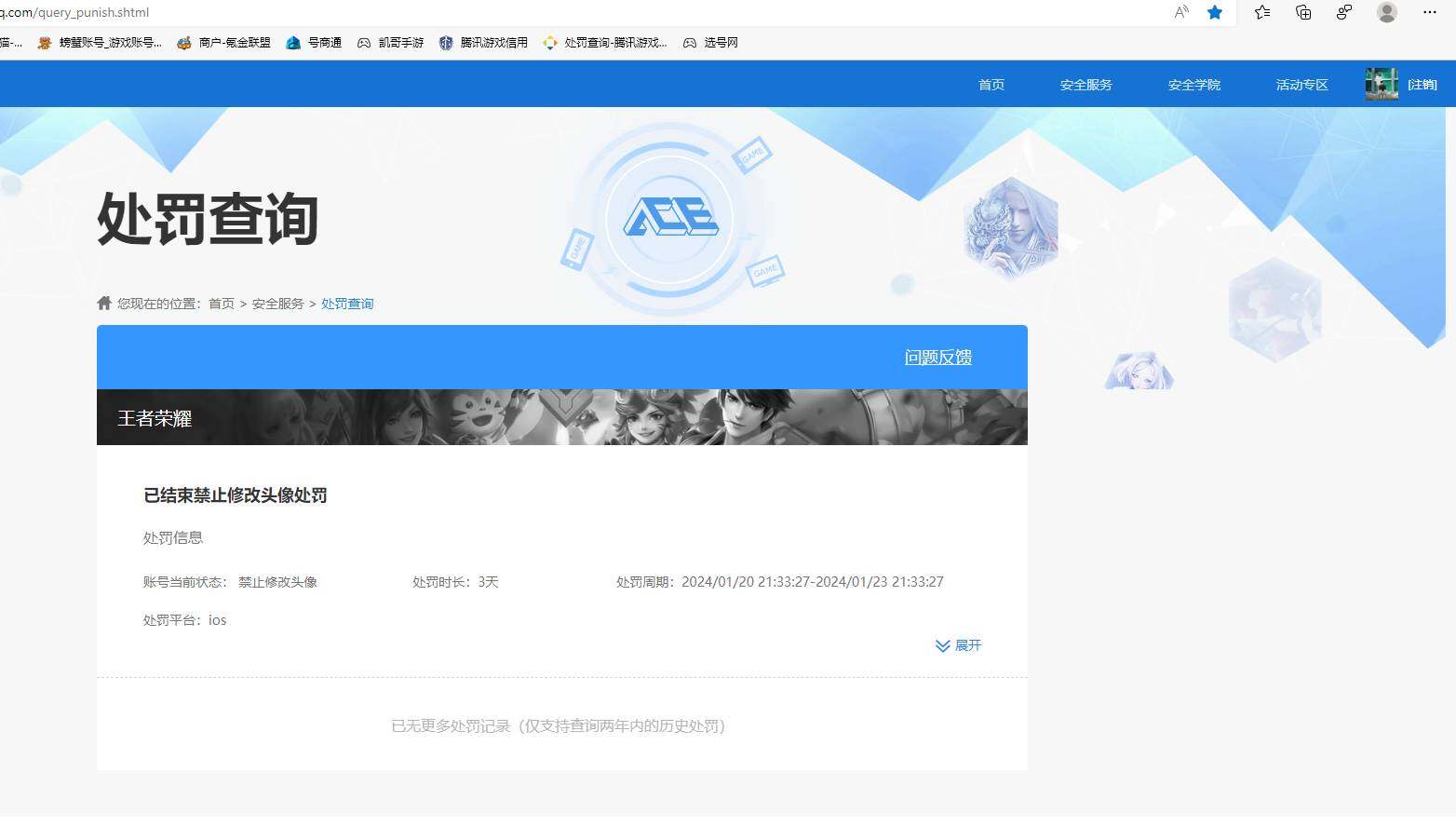Click the 号商通 bookmark icon

tap(293, 42)
